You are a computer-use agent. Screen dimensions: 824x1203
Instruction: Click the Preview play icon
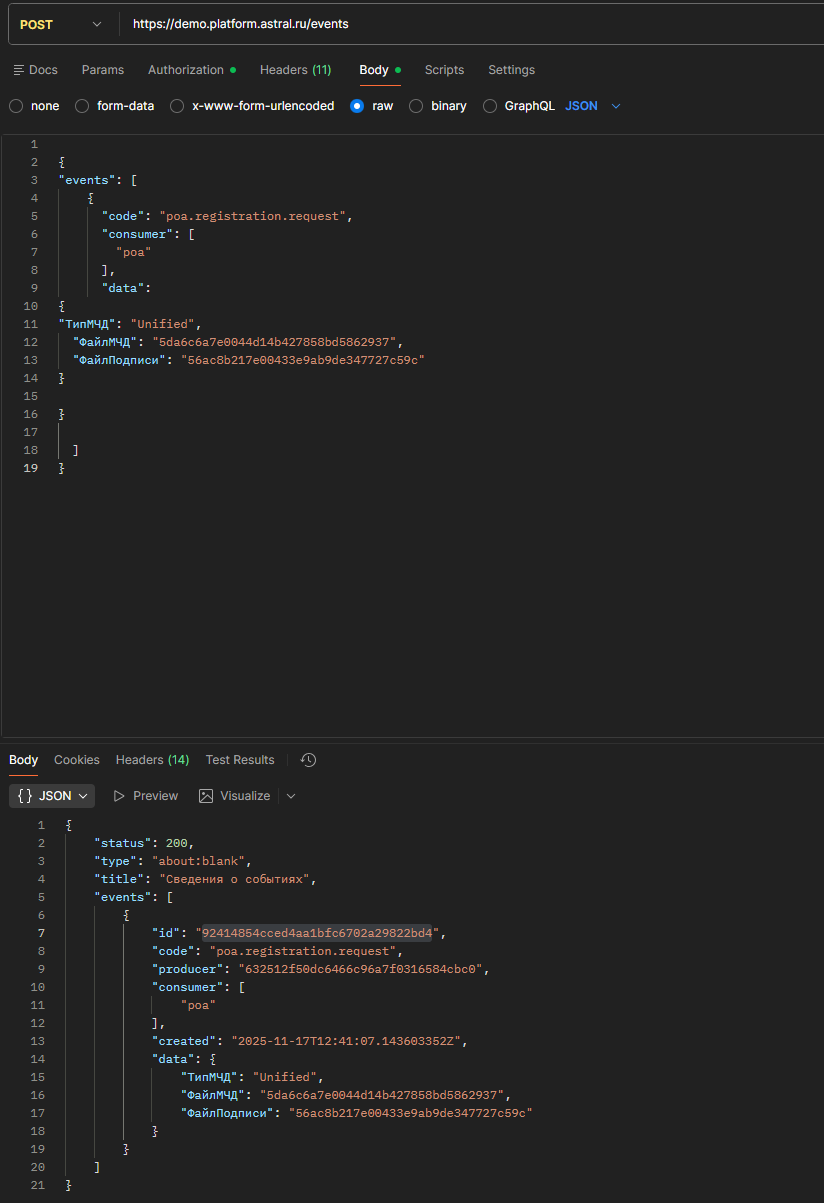tap(120, 796)
